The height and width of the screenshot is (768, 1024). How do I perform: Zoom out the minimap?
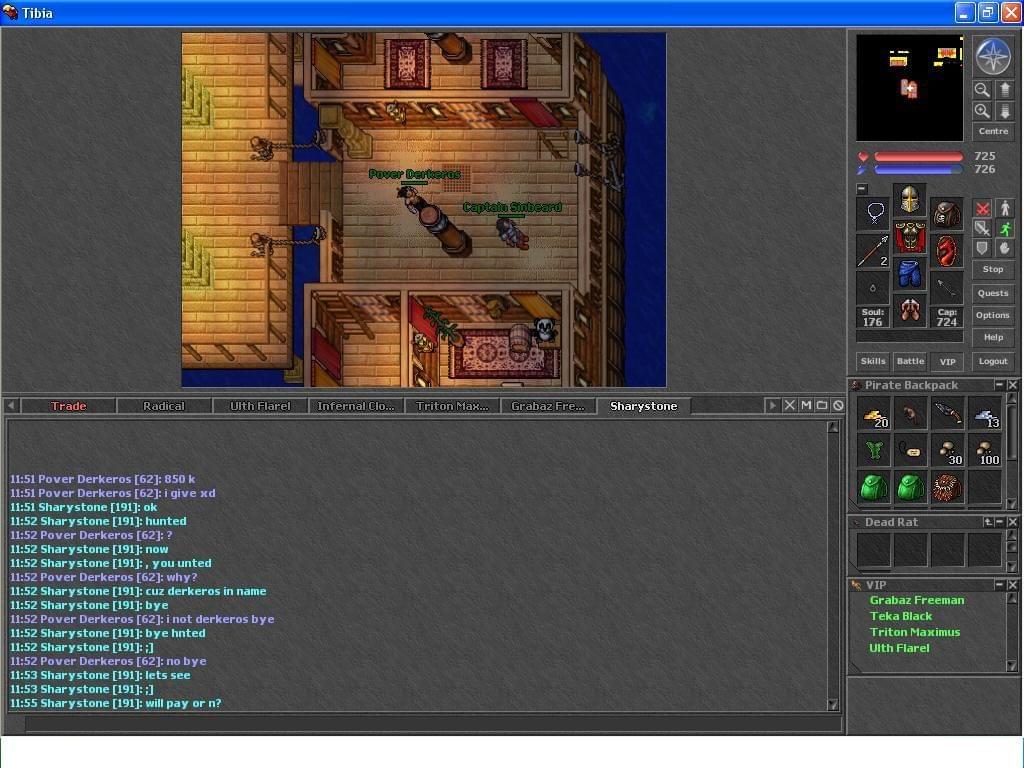[981, 89]
